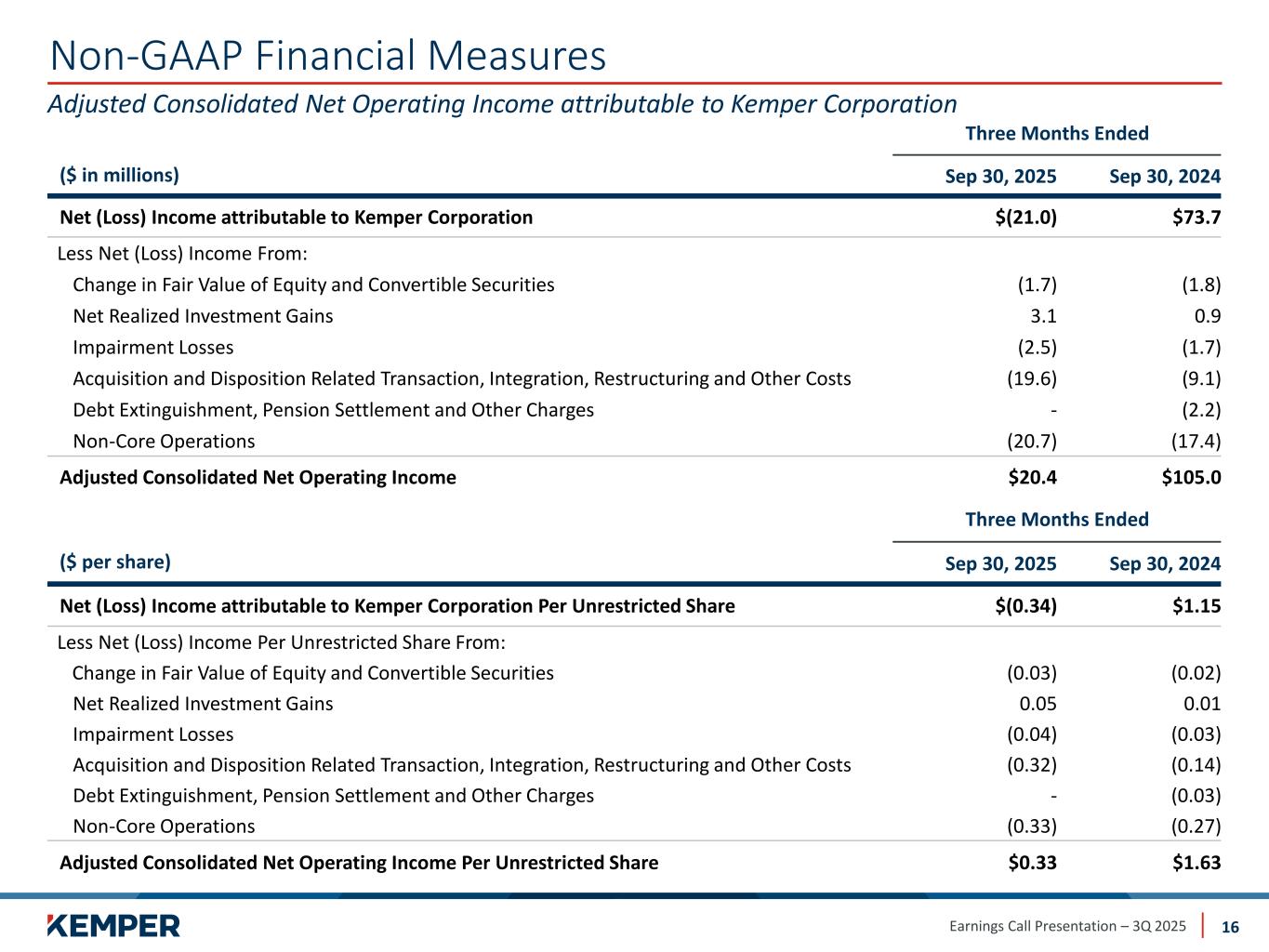Click "Earnings Call Presentation – 3Q 2025" footer text

click(1067, 926)
